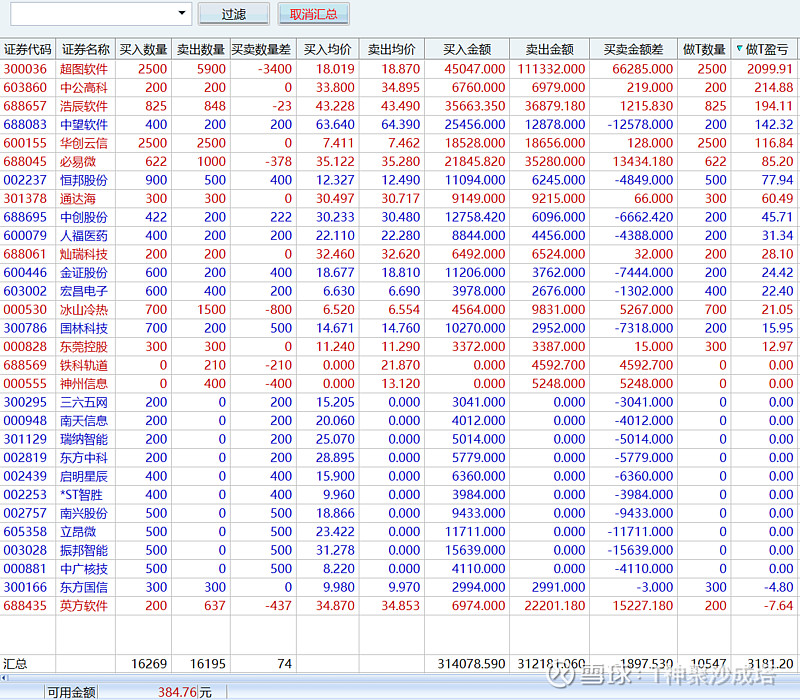Click the average buy price 43.228
Screen dimensions: 800x700
pyautogui.click(x=335, y=106)
